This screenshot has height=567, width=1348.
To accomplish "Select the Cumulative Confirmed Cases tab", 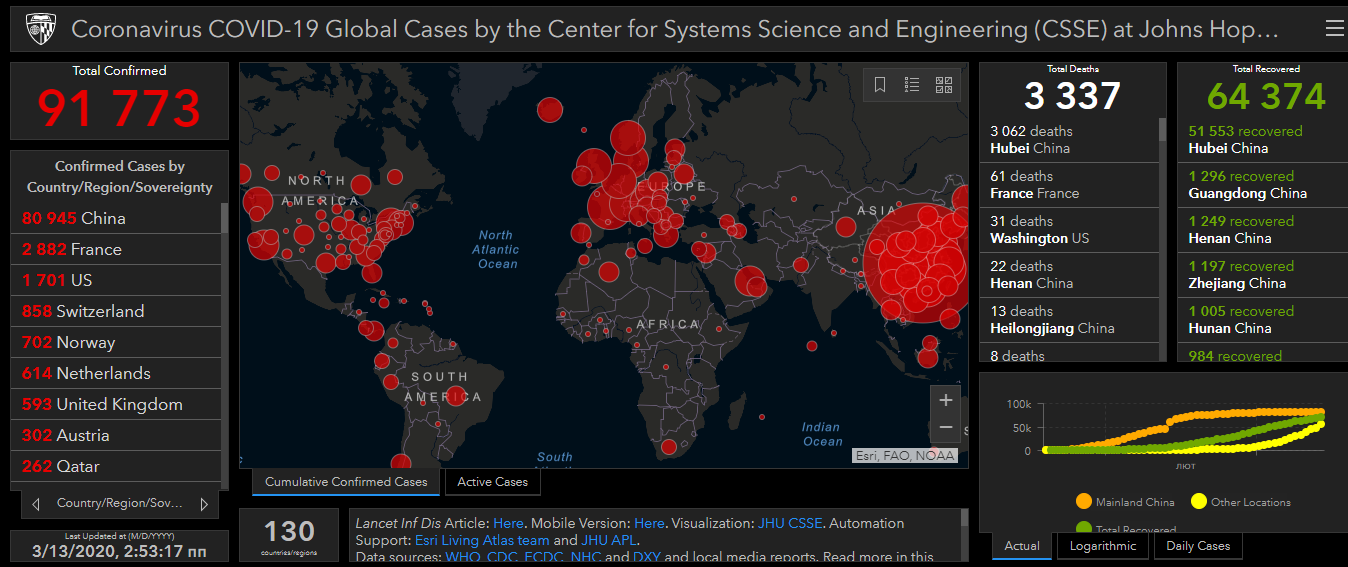I will click(346, 482).
